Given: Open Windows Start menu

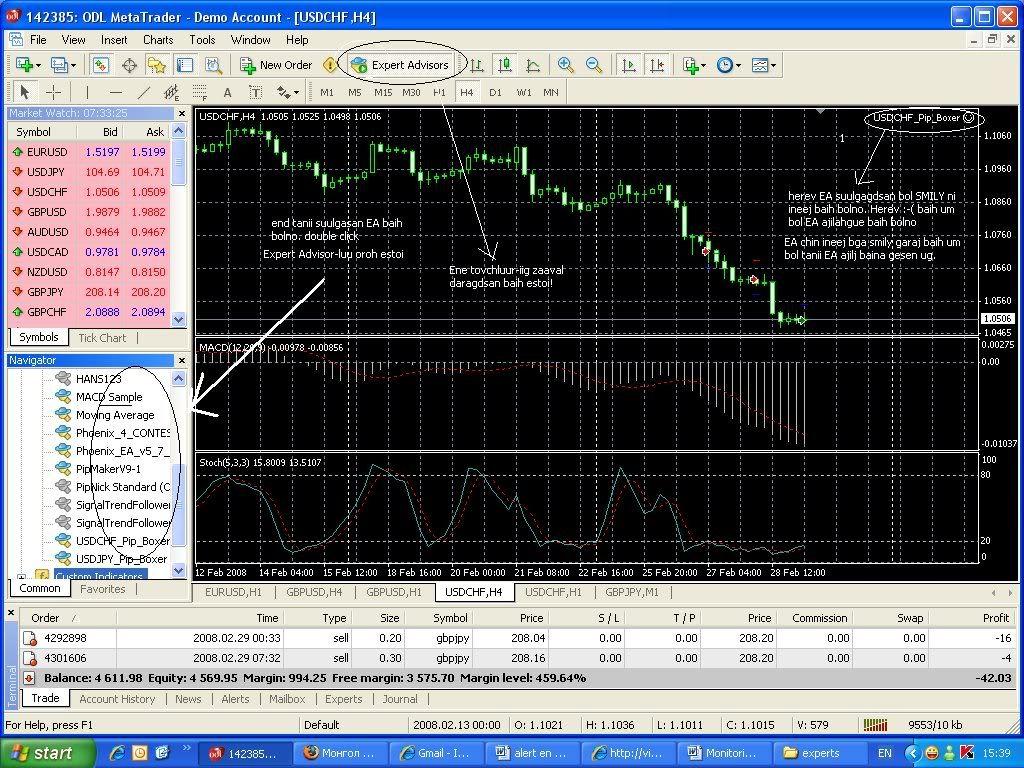Looking at the screenshot, I should click(47, 753).
